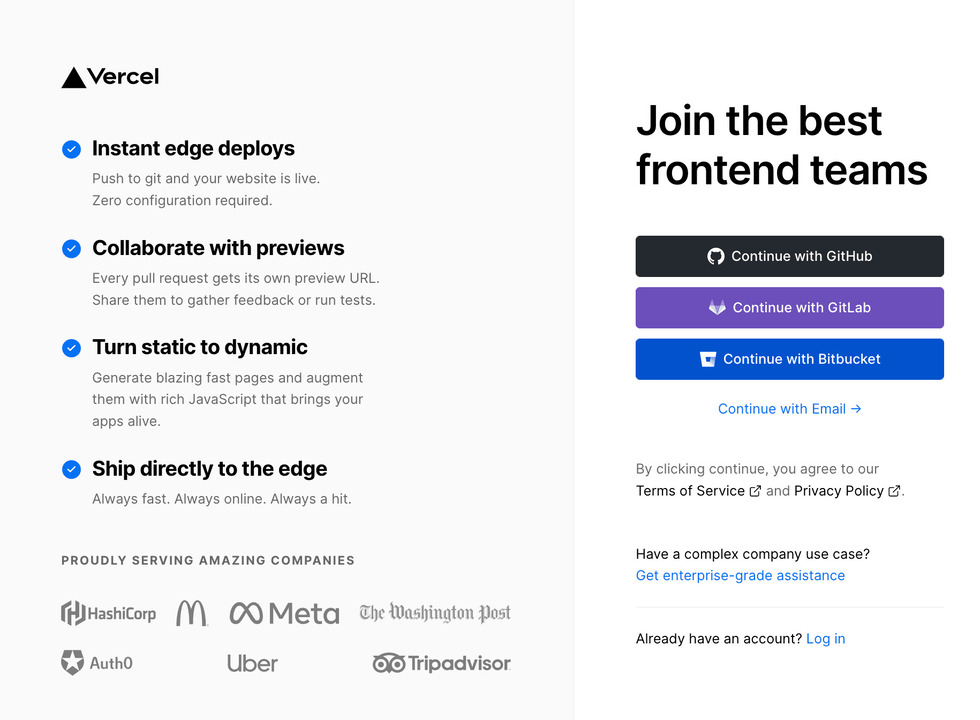Click the HashiCorp company logo

(109, 613)
